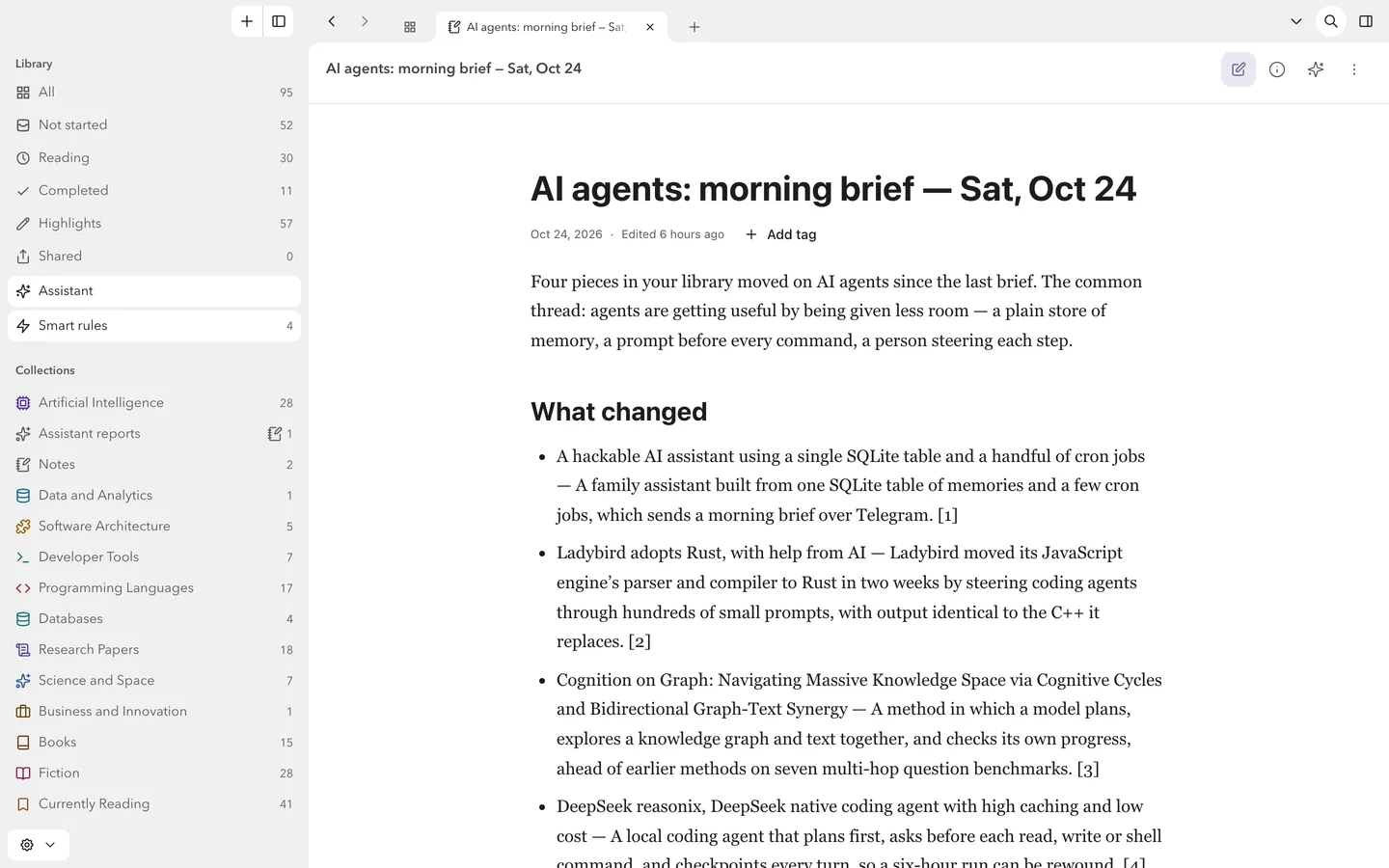This screenshot has width=1389, height=868.
Task: Go back with the left arrow
Action: point(332,21)
